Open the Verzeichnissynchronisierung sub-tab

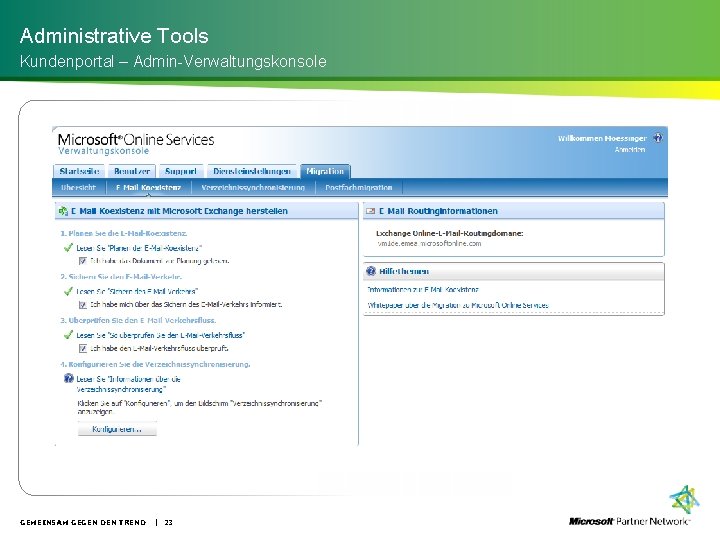pyautogui.click(x=253, y=187)
